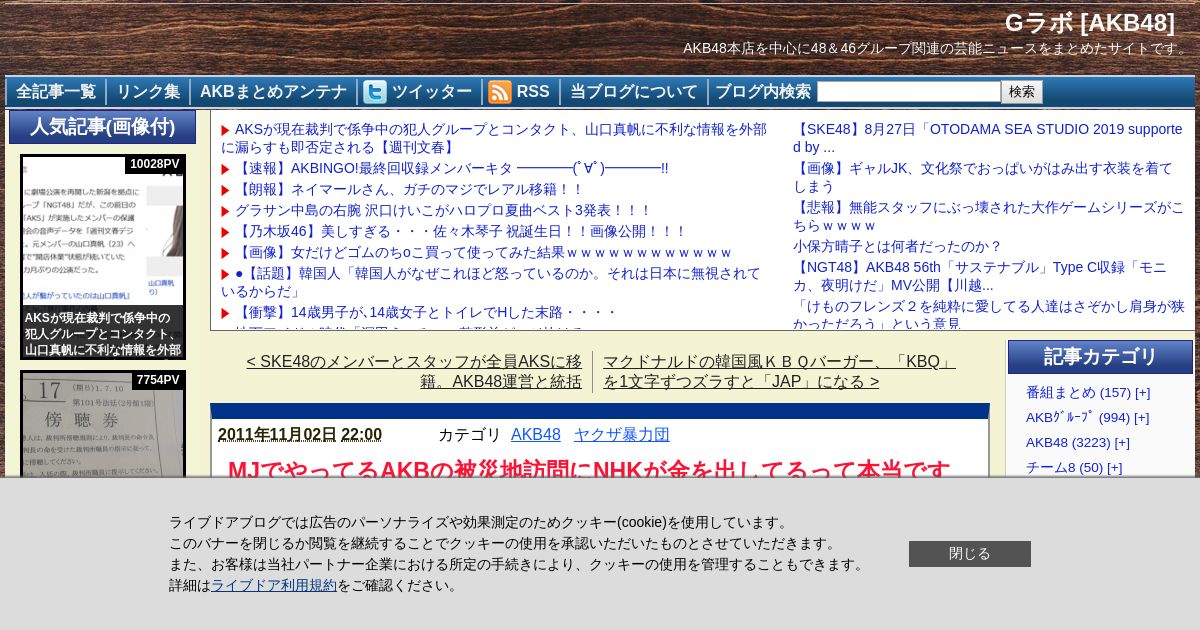Expand [+] next to AKBｸﾞﾙｰﾌﾟ category

click(1141, 417)
